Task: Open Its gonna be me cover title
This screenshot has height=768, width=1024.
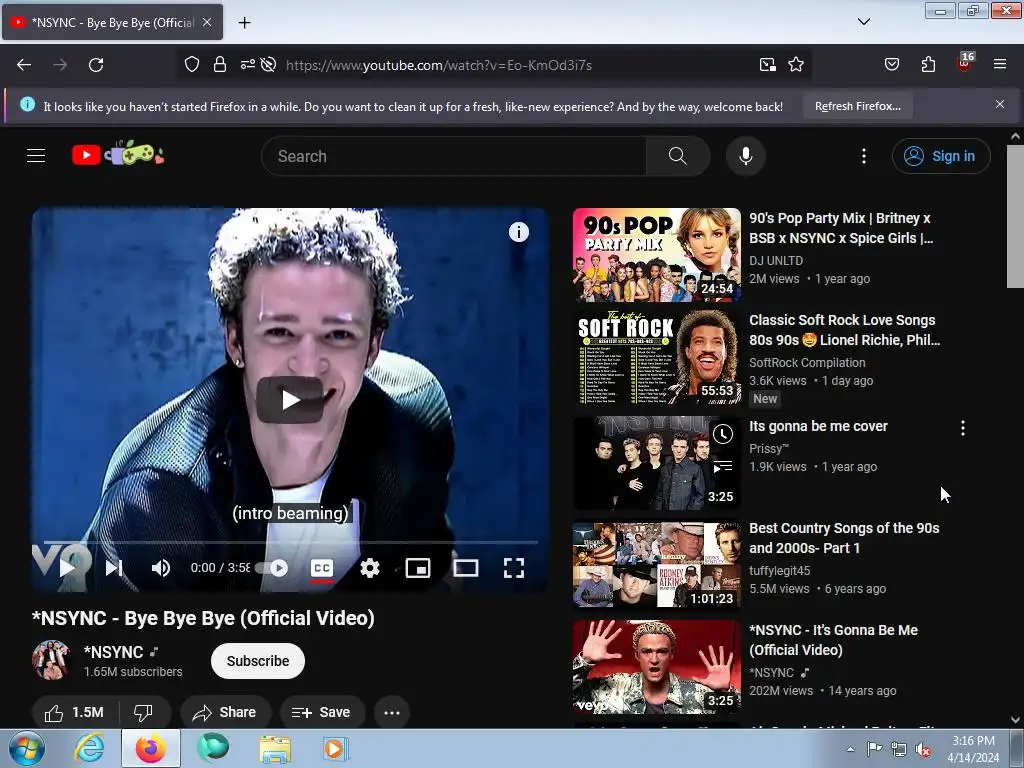Action: [818, 426]
